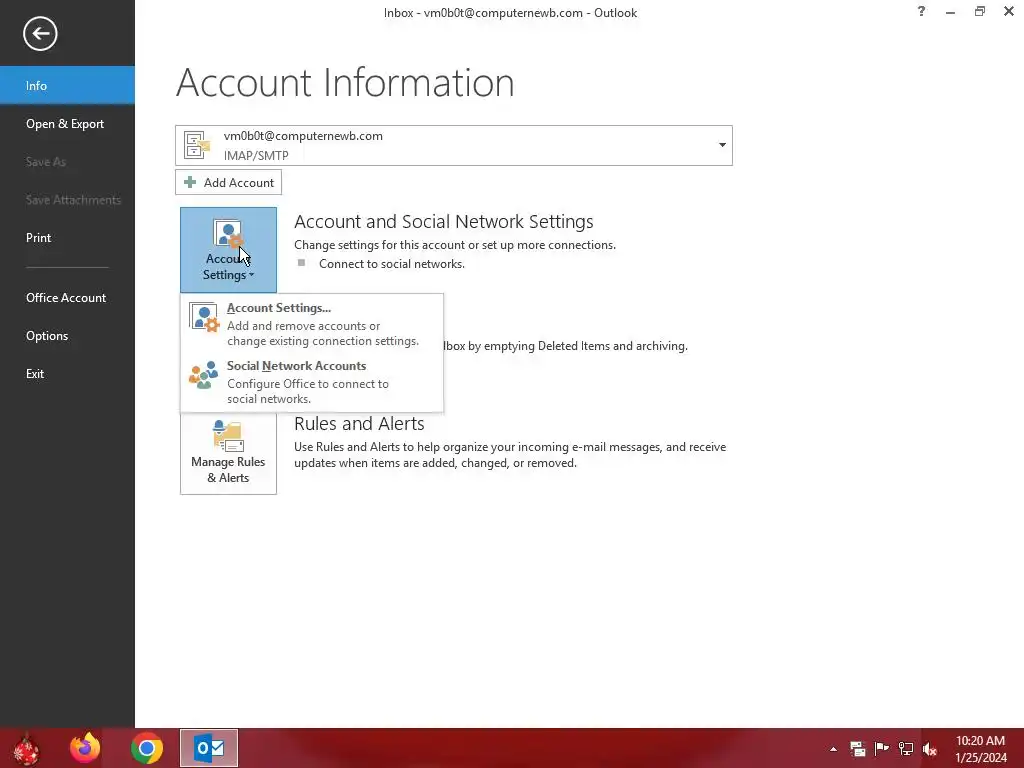This screenshot has height=768, width=1024.
Task: Click the Rules and Alerts heading
Action: (359, 424)
